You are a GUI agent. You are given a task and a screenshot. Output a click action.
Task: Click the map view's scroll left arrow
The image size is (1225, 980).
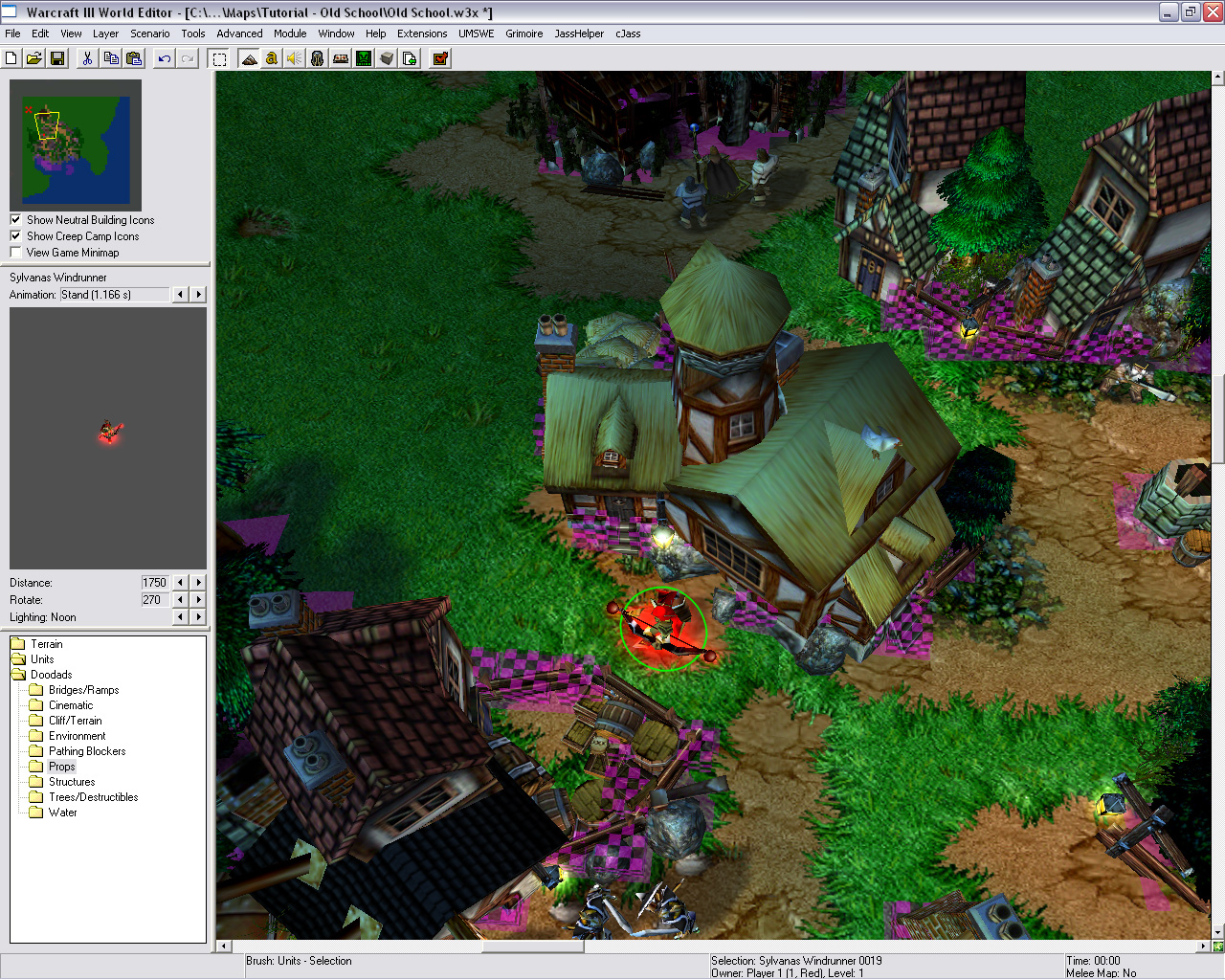click(224, 947)
